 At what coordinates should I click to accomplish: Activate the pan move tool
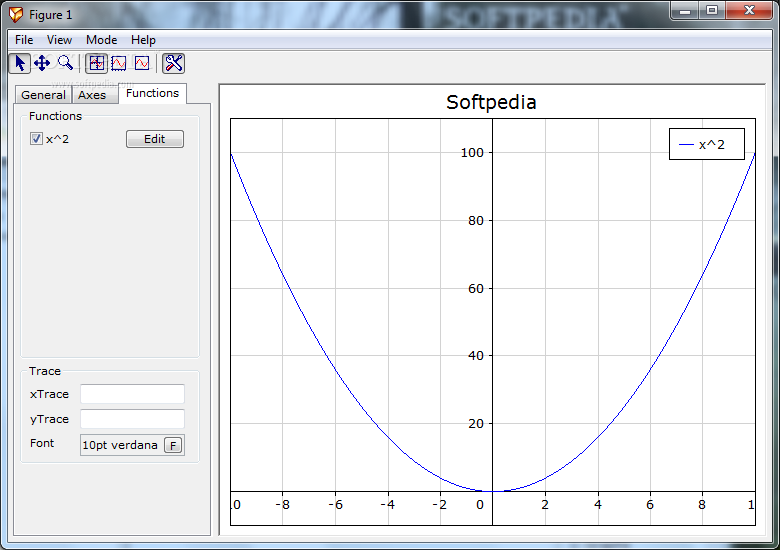coord(42,63)
